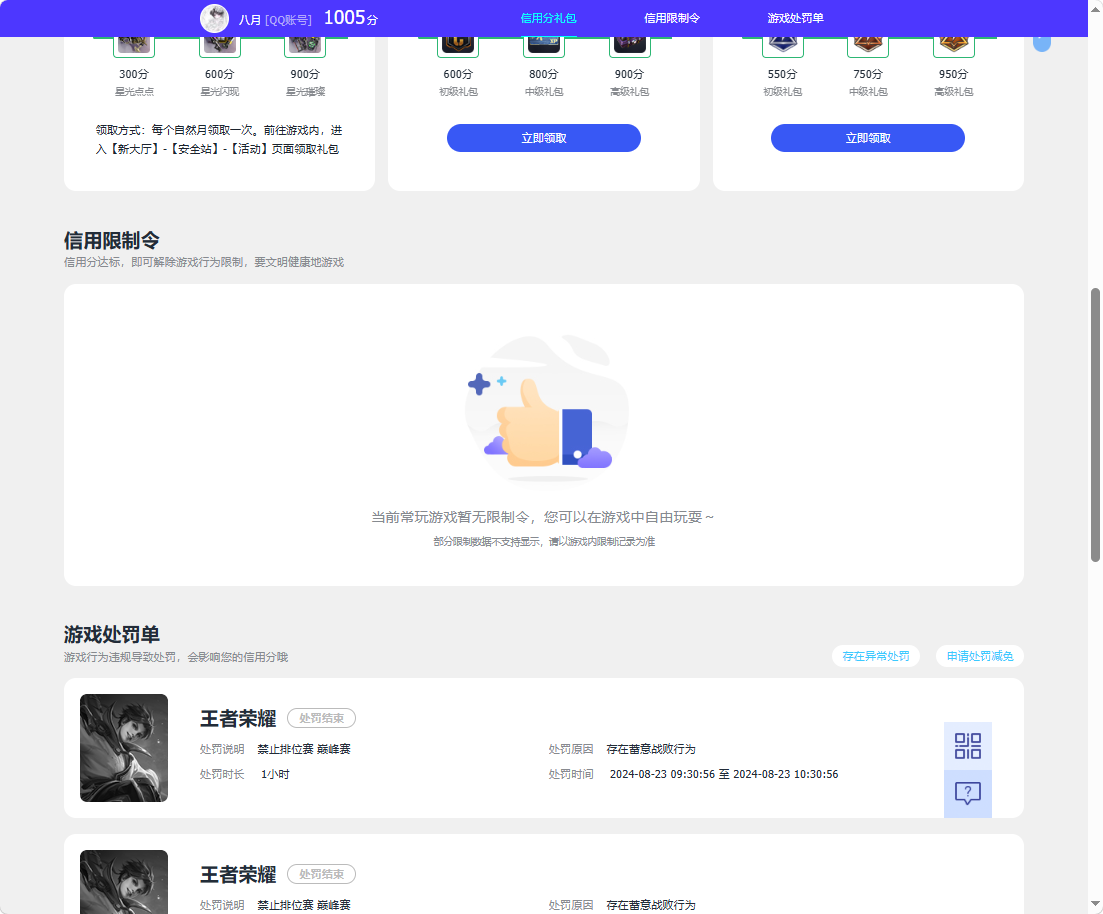Click the question mark feedback icon
The height and width of the screenshot is (914, 1103).
[x=967, y=794]
